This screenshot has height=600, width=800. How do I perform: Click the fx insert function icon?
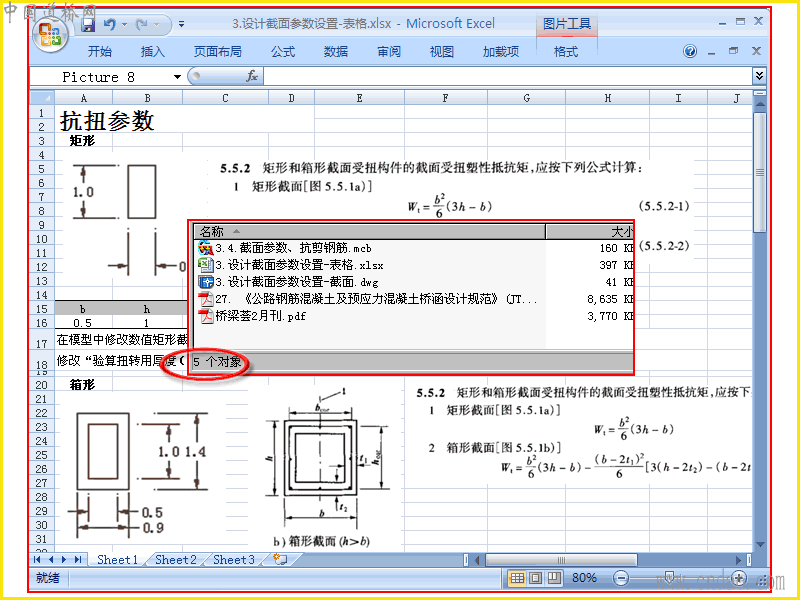[252, 77]
